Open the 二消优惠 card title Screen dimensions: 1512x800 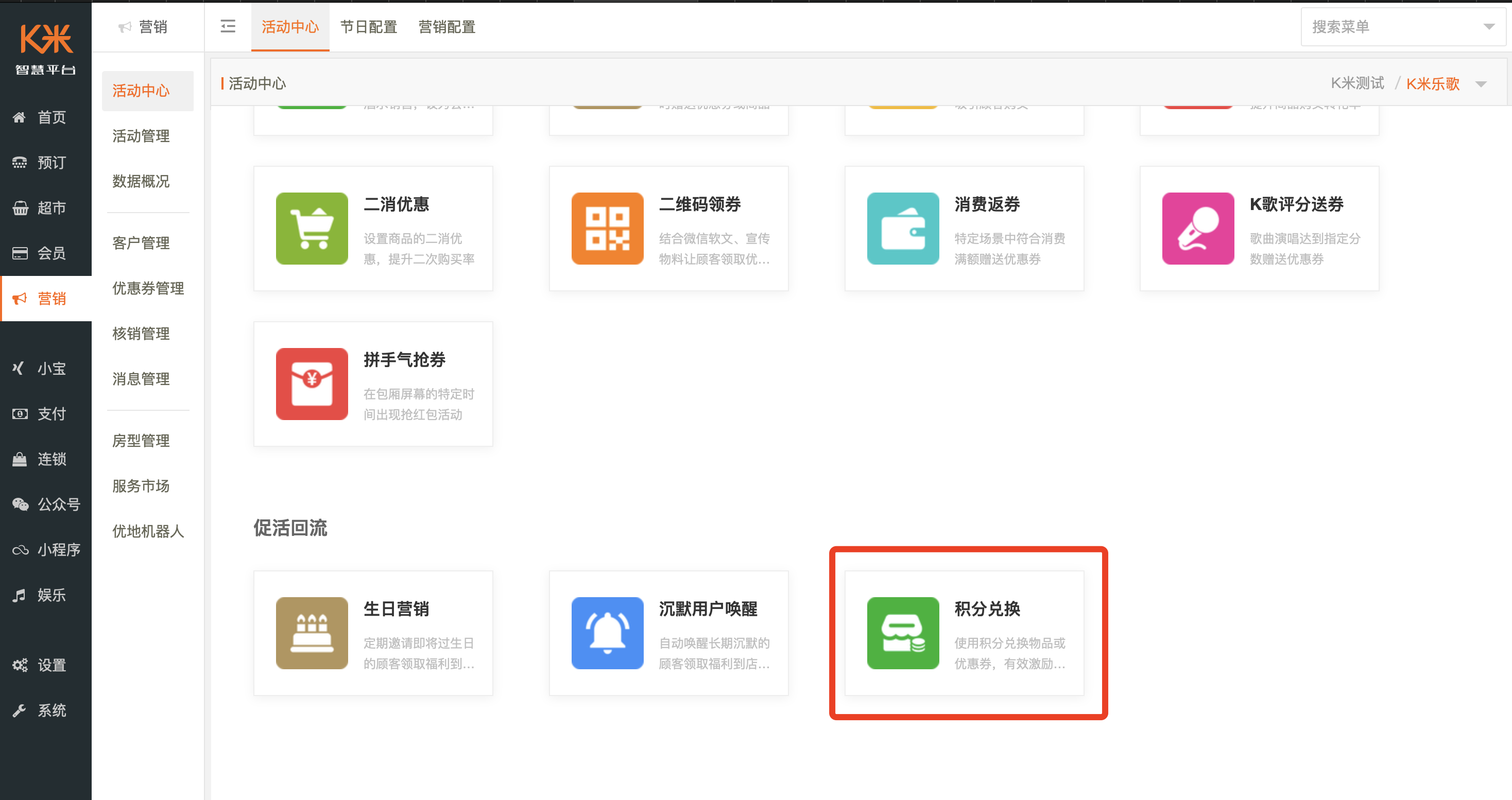tap(396, 204)
